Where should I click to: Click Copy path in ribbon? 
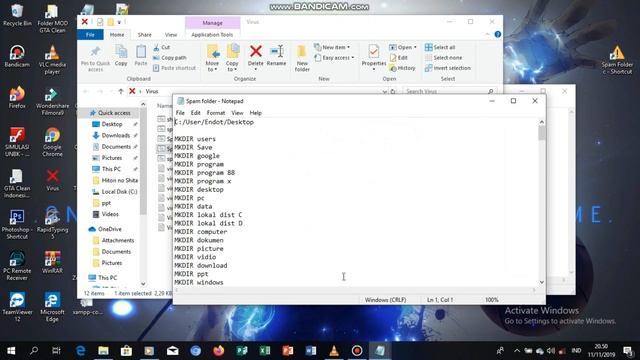(169, 58)
